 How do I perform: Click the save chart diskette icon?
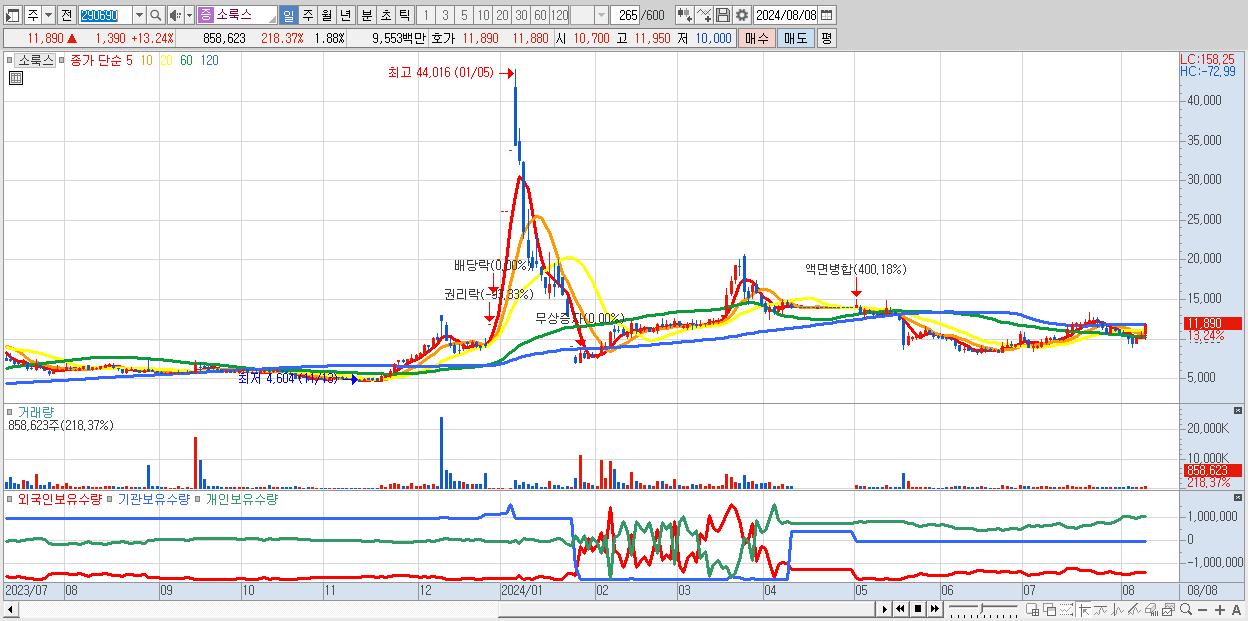(723, 15)
